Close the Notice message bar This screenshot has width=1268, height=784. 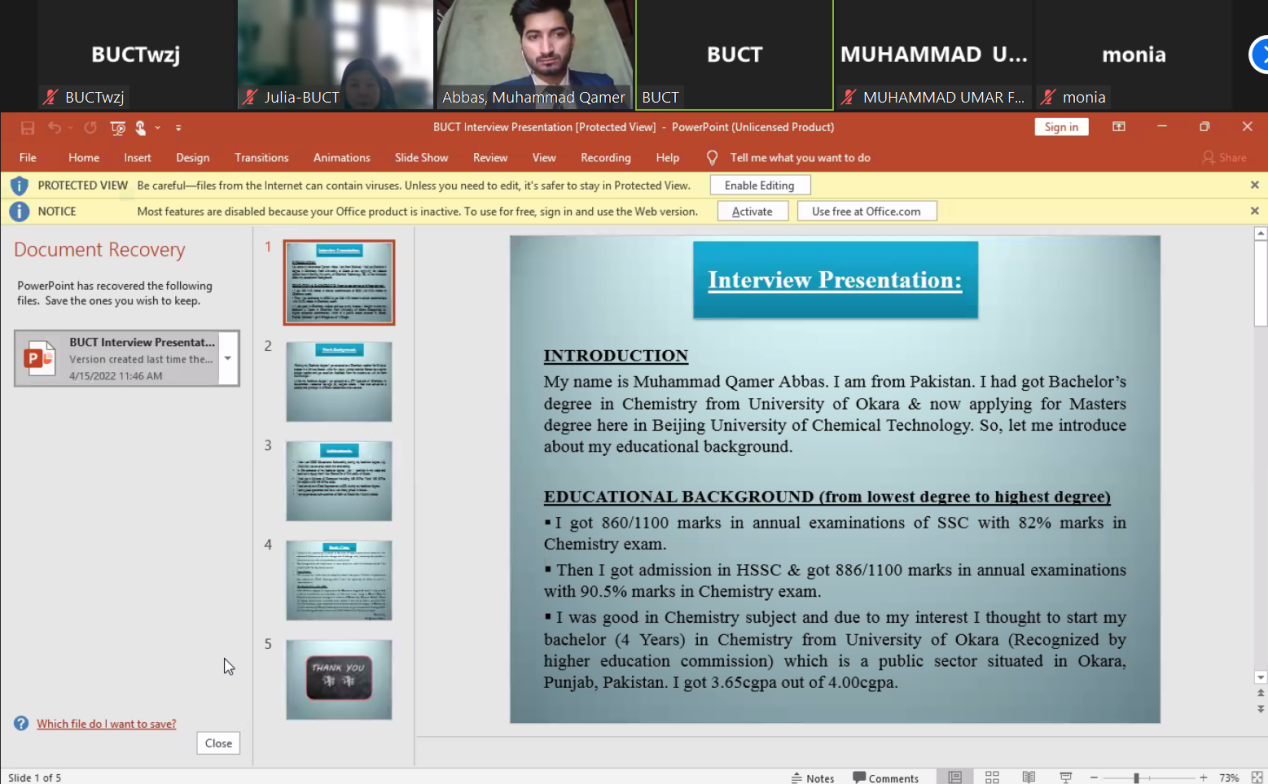[1255, 211]
